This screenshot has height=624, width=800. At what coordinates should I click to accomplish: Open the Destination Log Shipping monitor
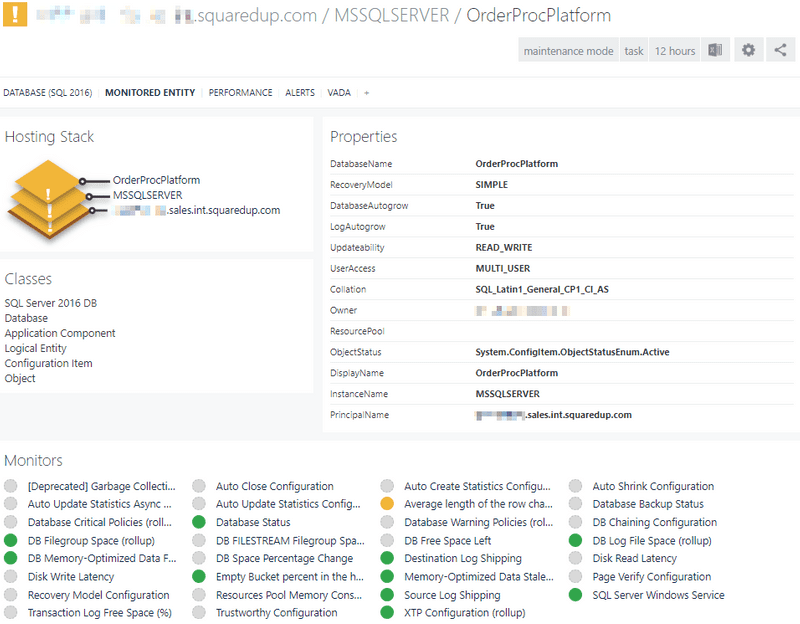tap(463, 559)
